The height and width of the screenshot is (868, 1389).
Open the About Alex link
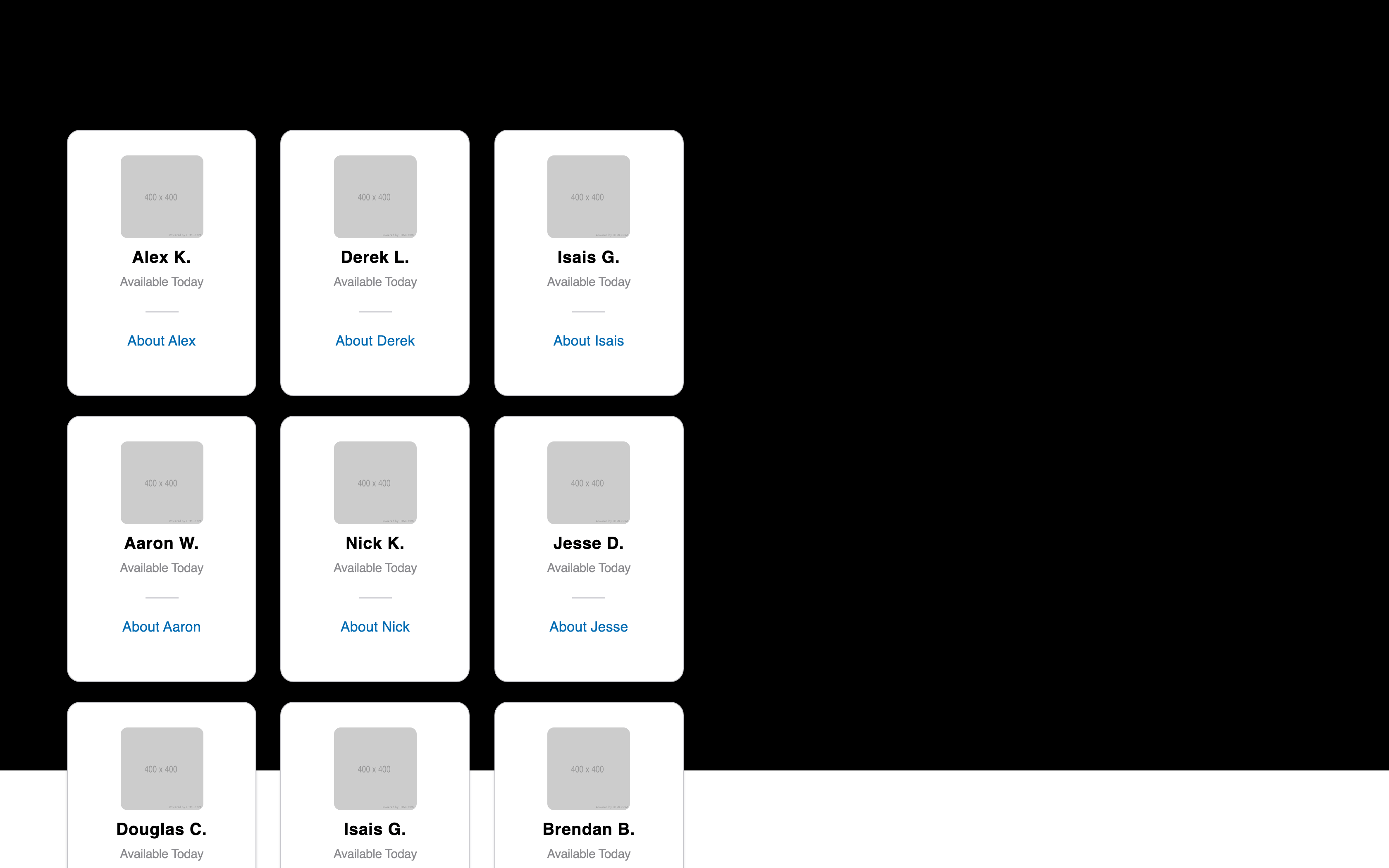tap(161, 341)
